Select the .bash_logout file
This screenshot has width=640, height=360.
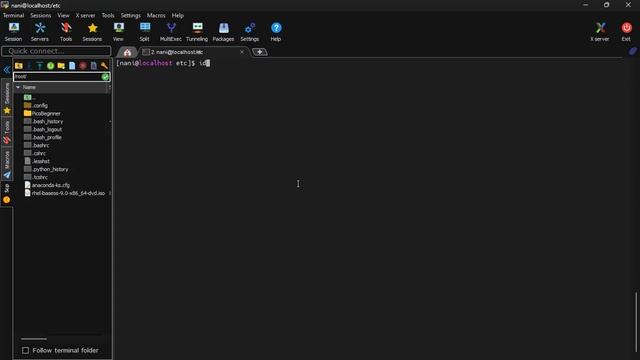(43, 129)
